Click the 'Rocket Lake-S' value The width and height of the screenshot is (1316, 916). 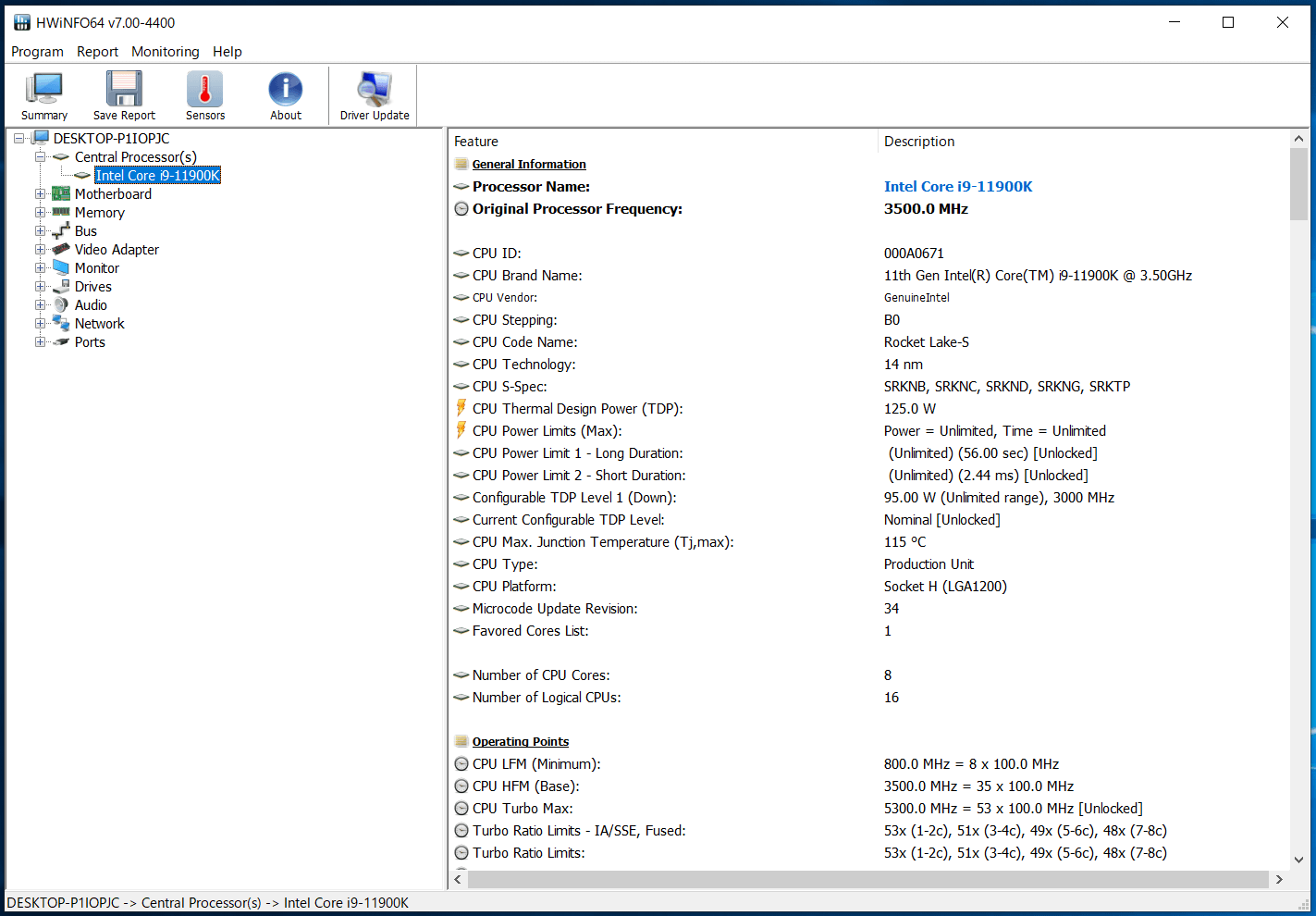point(927,341)
